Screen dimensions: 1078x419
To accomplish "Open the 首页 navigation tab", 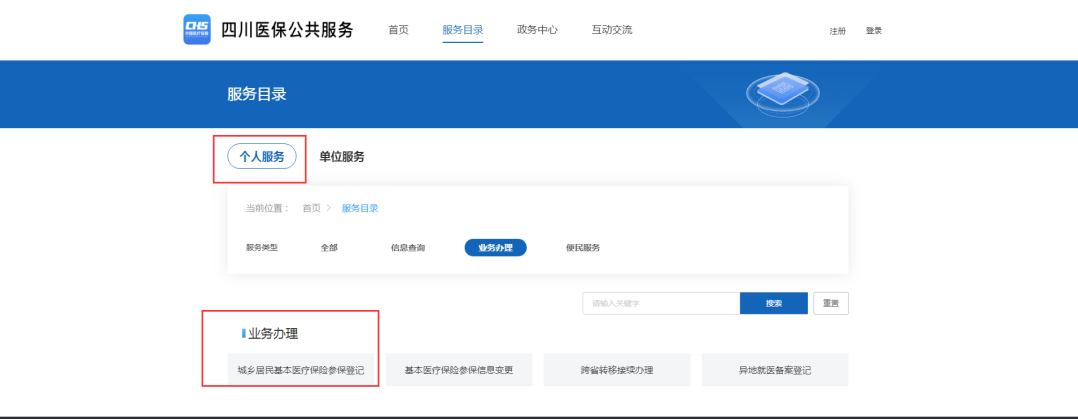I will pyautogui.click(x=398, y=30).
